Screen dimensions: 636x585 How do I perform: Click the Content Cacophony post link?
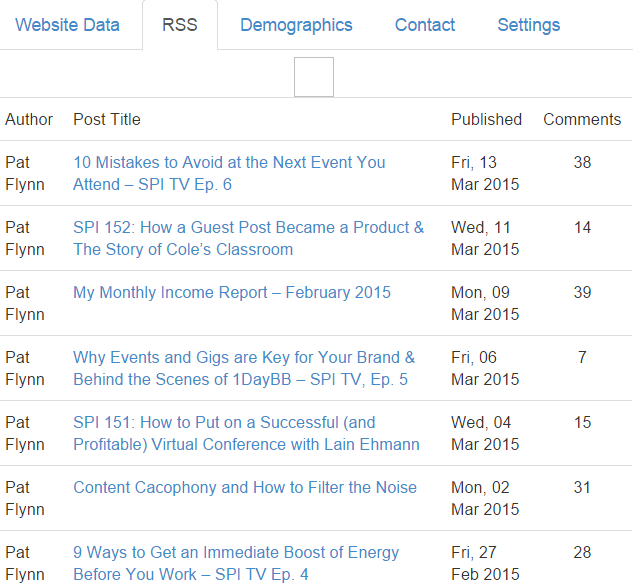coord(245,488)
